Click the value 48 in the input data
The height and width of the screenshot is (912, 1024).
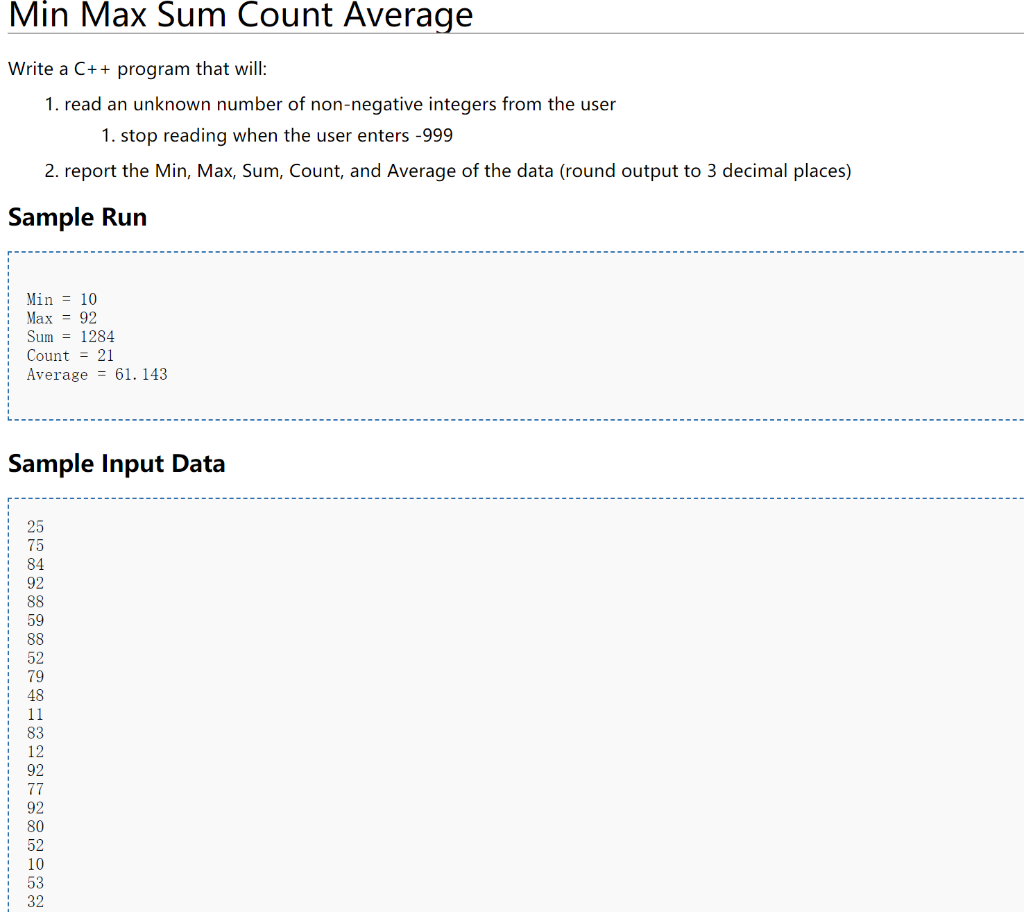35,695
